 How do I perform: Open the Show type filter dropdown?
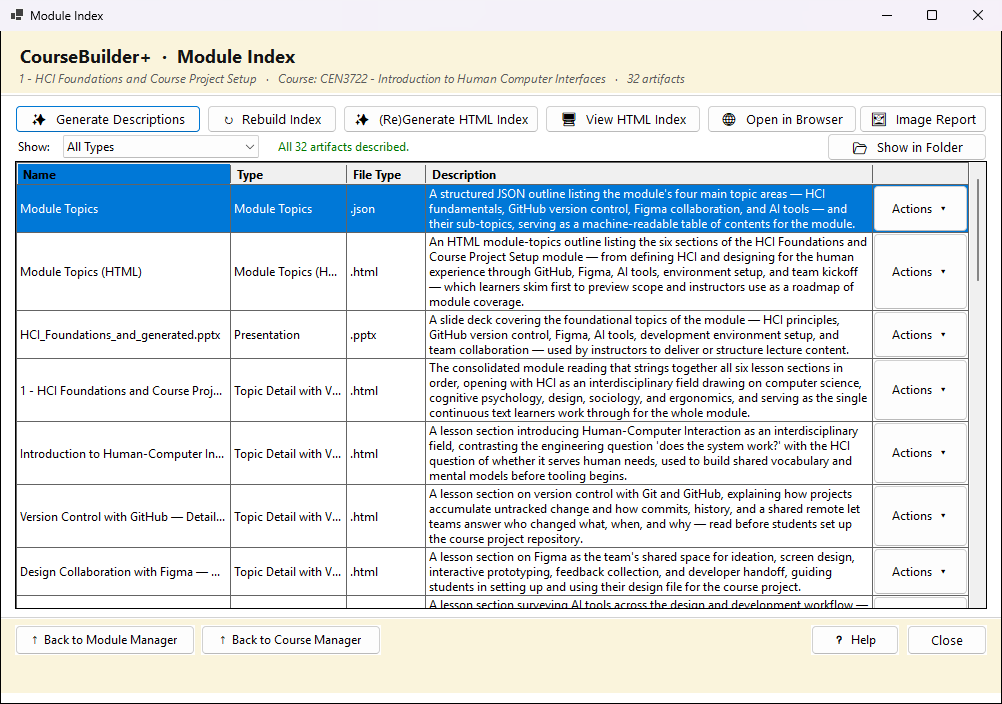(x=161, y=147)
